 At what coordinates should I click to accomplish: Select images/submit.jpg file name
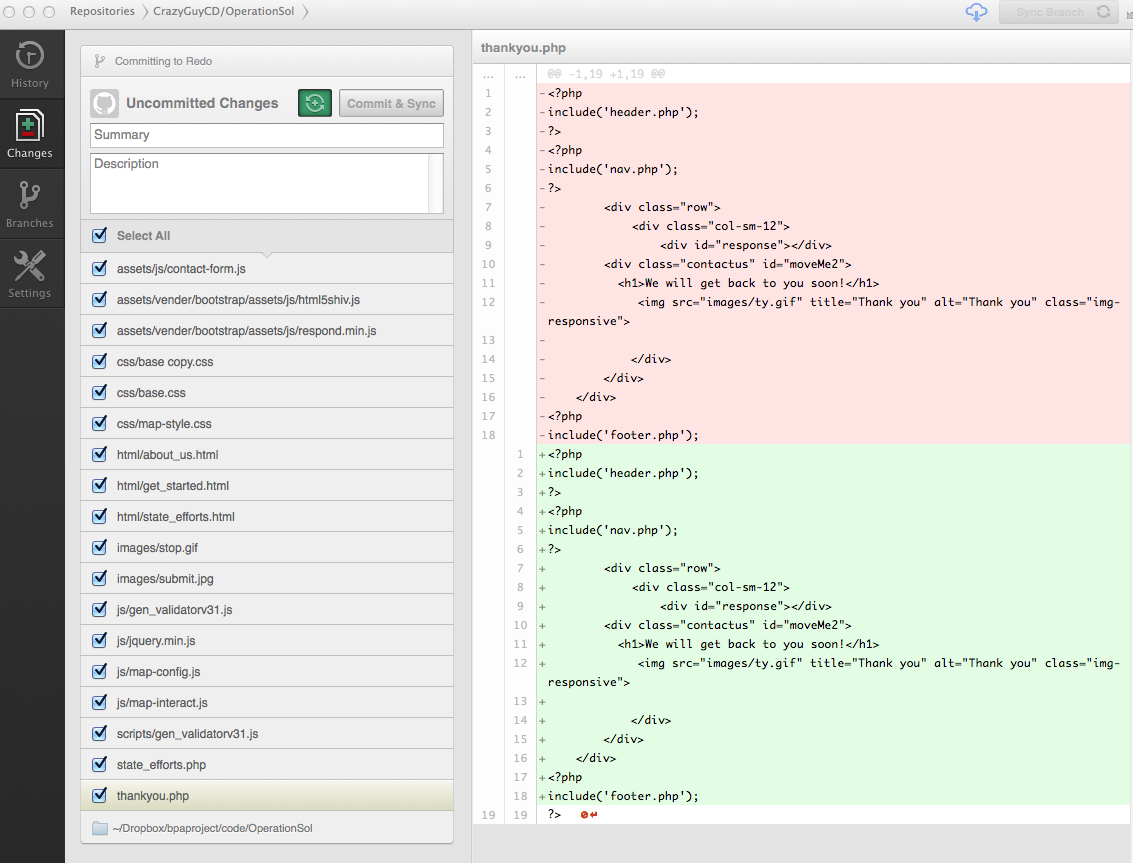coord(165,579)
